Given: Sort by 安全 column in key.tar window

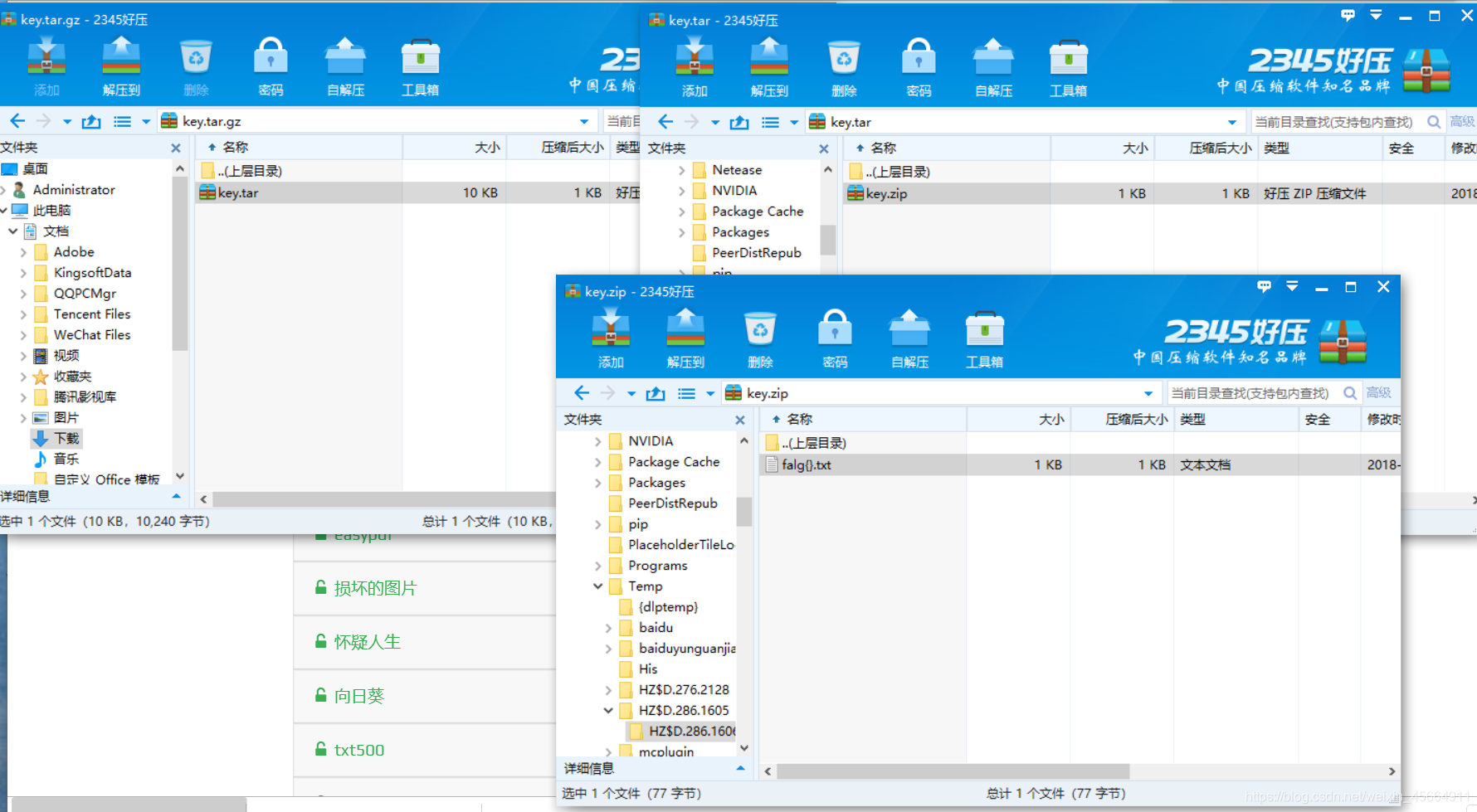Looking at the screenshot, I should pos(1413,148).
